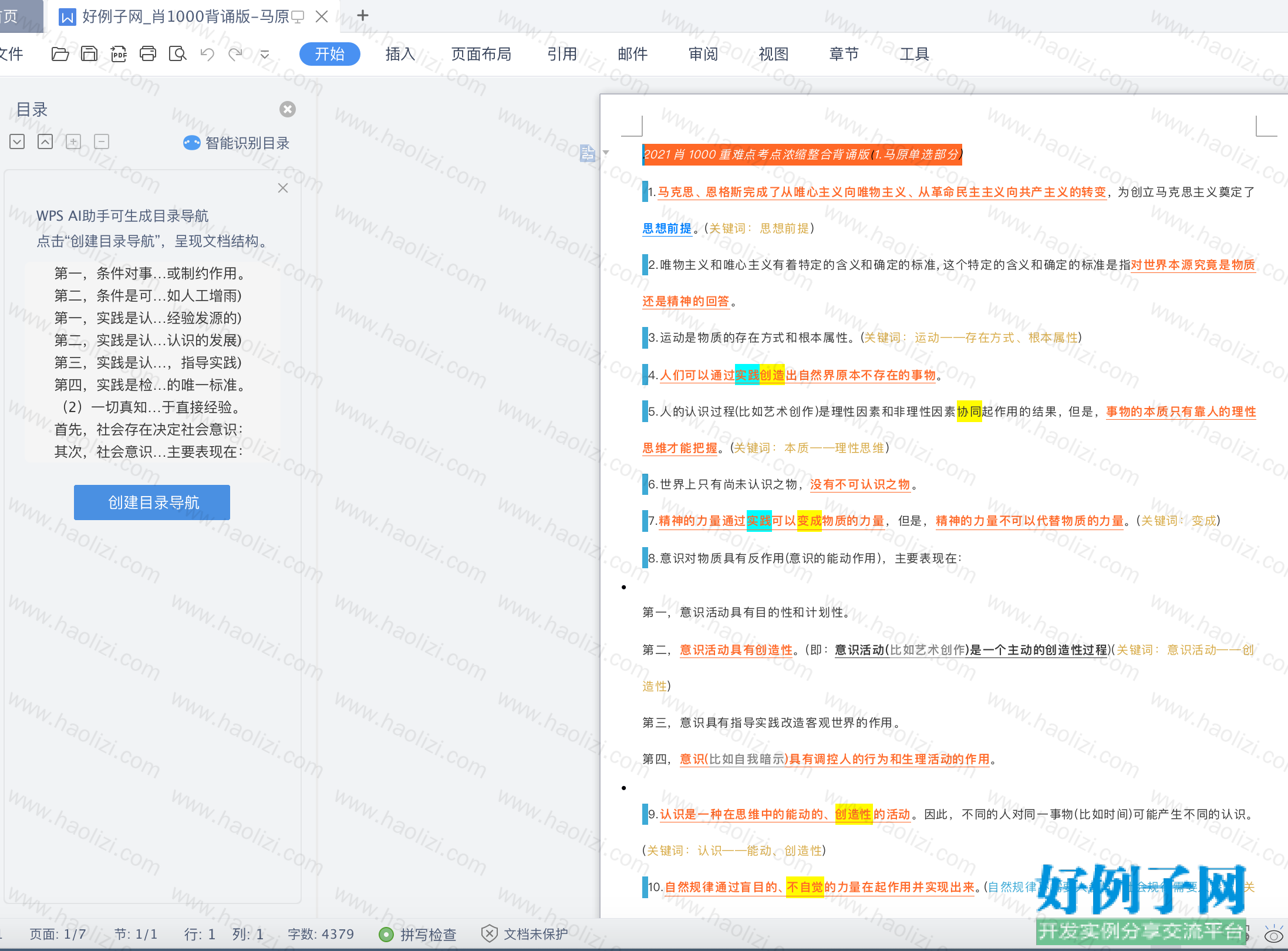This screenshot has width=1288, height=951.
Task: Demote the heading level with the minus box
Action: (x=102, y=141)
